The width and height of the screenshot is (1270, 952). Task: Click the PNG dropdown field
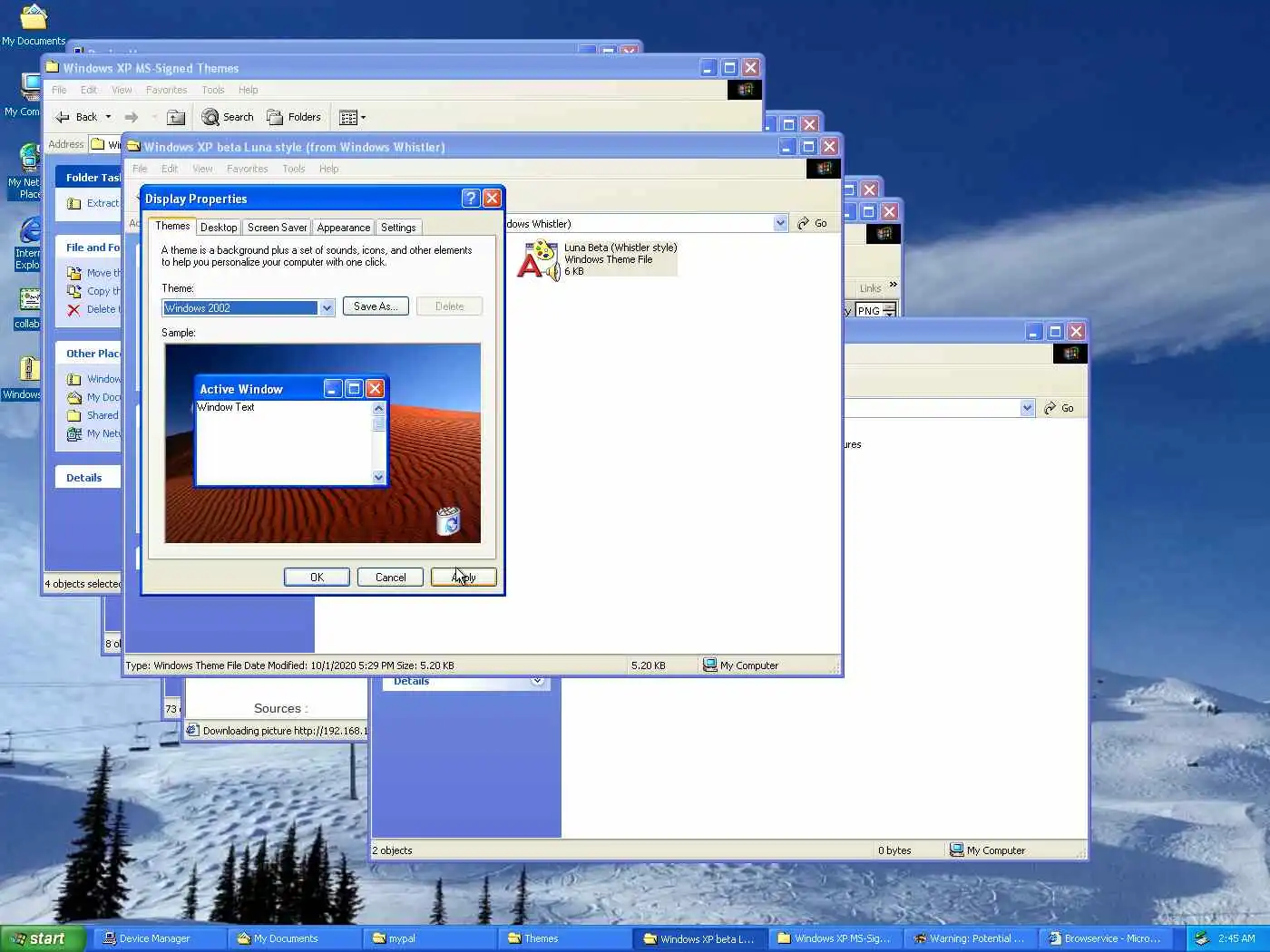(876, 310)
